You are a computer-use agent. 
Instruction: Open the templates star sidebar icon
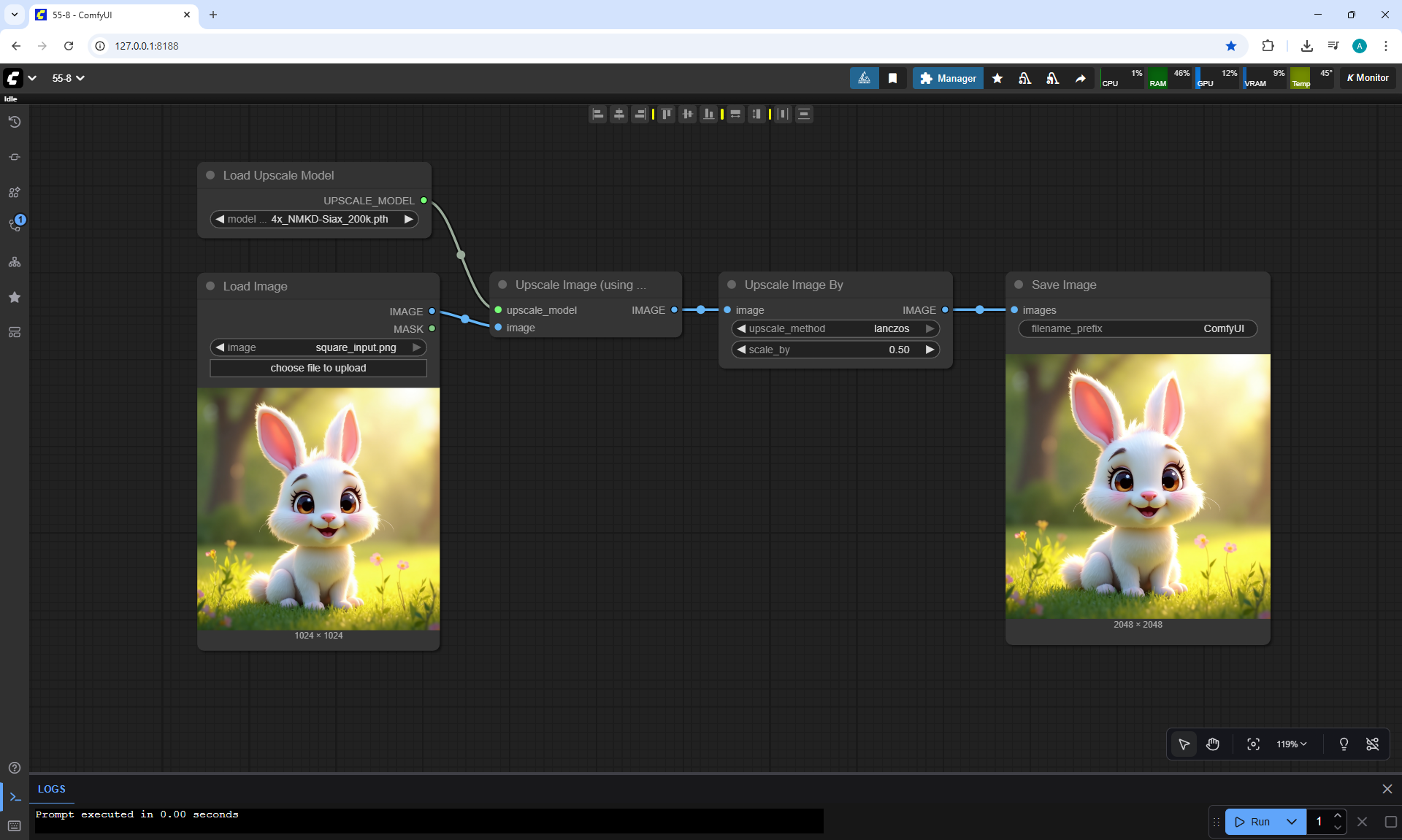coord(15,297)
